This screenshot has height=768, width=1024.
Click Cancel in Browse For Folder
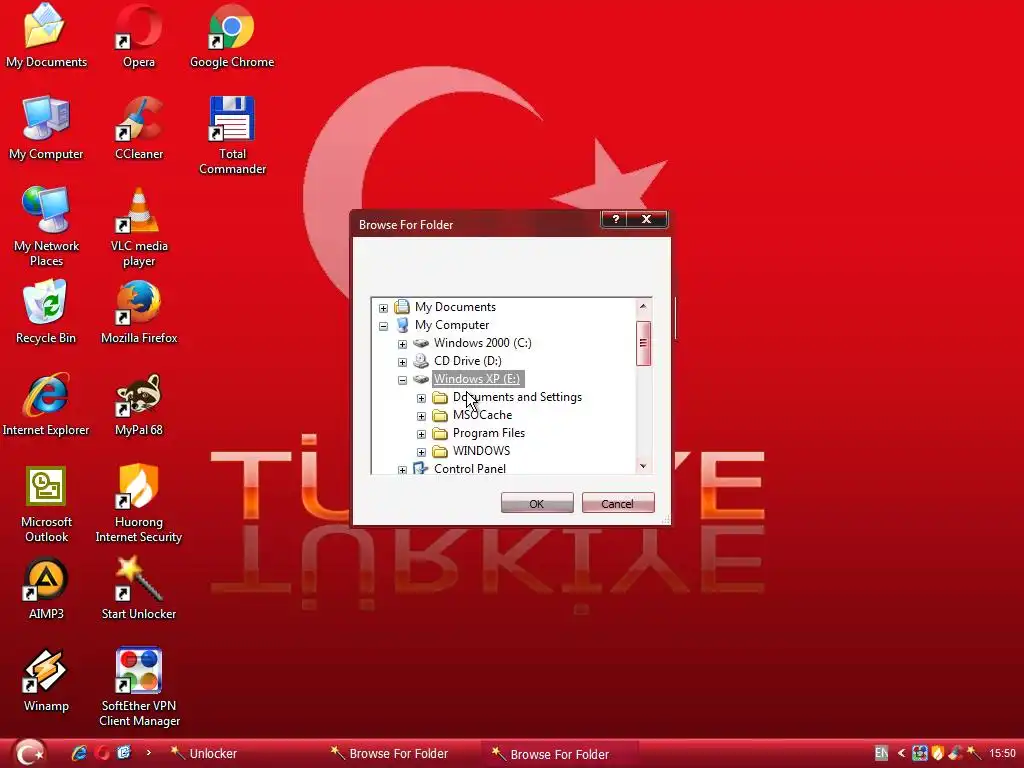618,504
